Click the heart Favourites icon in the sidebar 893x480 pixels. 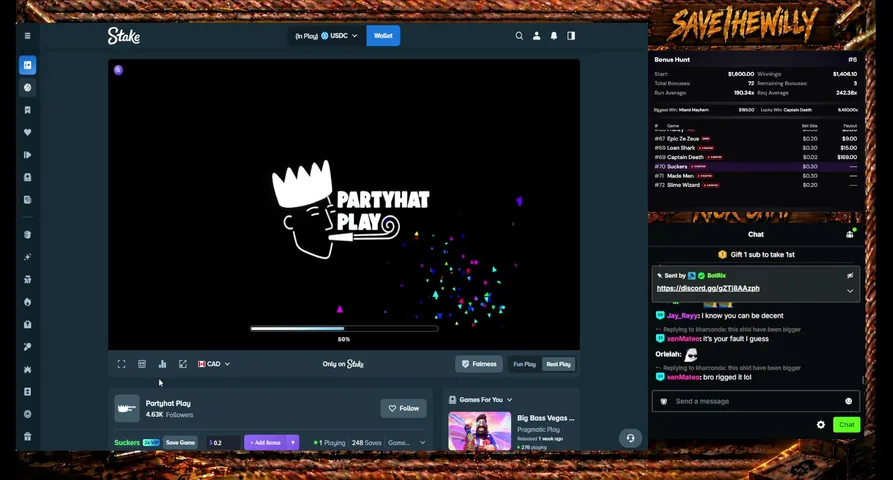point(27,132)
